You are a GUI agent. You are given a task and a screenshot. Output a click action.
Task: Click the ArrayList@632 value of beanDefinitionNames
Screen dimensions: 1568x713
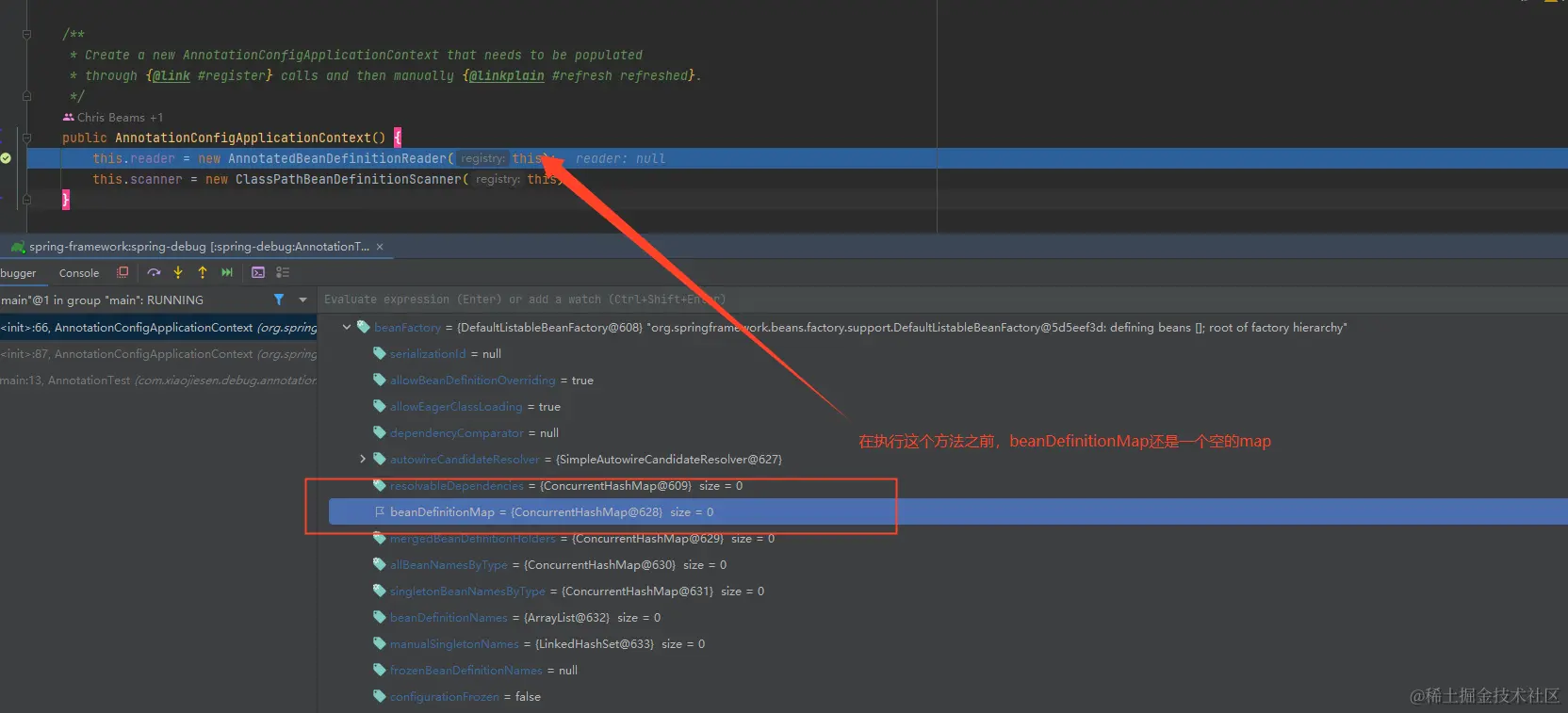point(566,618)
